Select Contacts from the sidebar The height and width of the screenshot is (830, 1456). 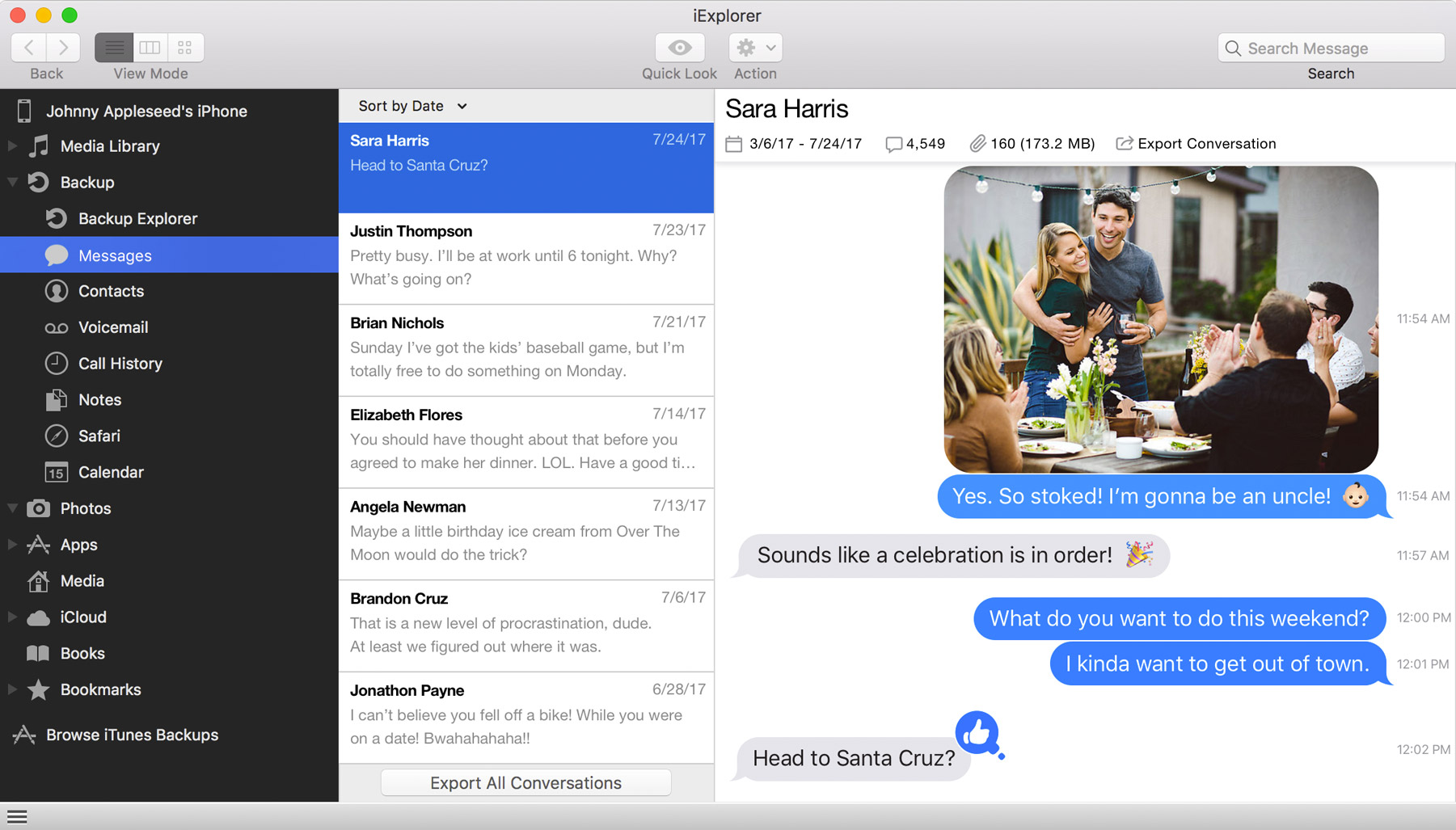coord(111,291)
